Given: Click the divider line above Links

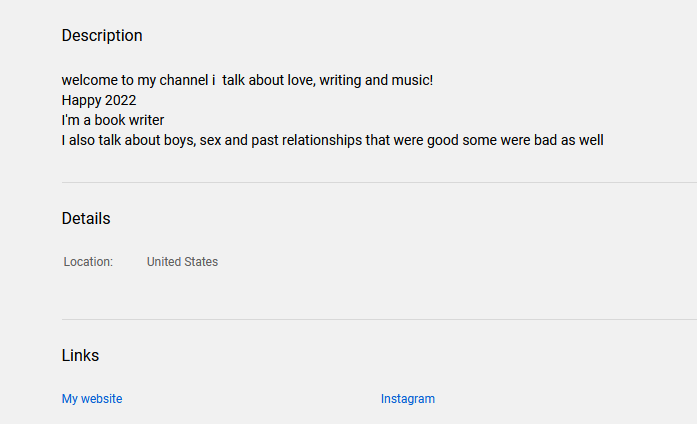Looking at the screenshot, I should pyautogui.click(x=379, y=319).
